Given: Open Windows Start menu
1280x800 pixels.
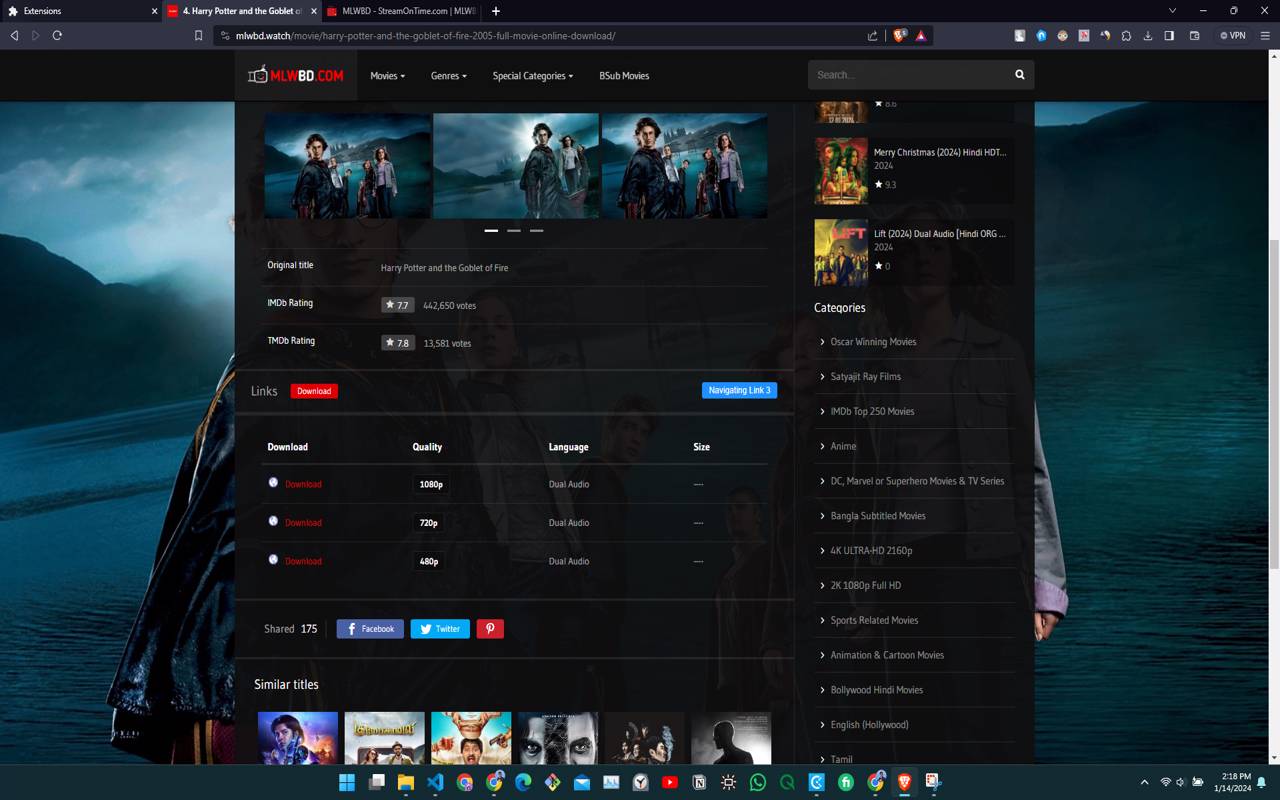Looking at the screenshot, I should click(347, 782).
